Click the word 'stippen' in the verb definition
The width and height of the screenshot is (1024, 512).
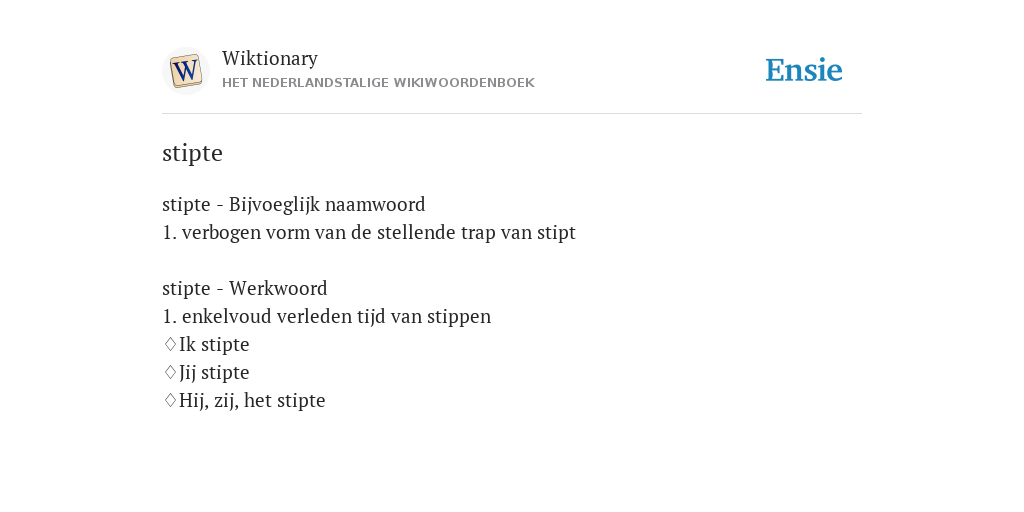pyautogui.click(x=459, y=317)
